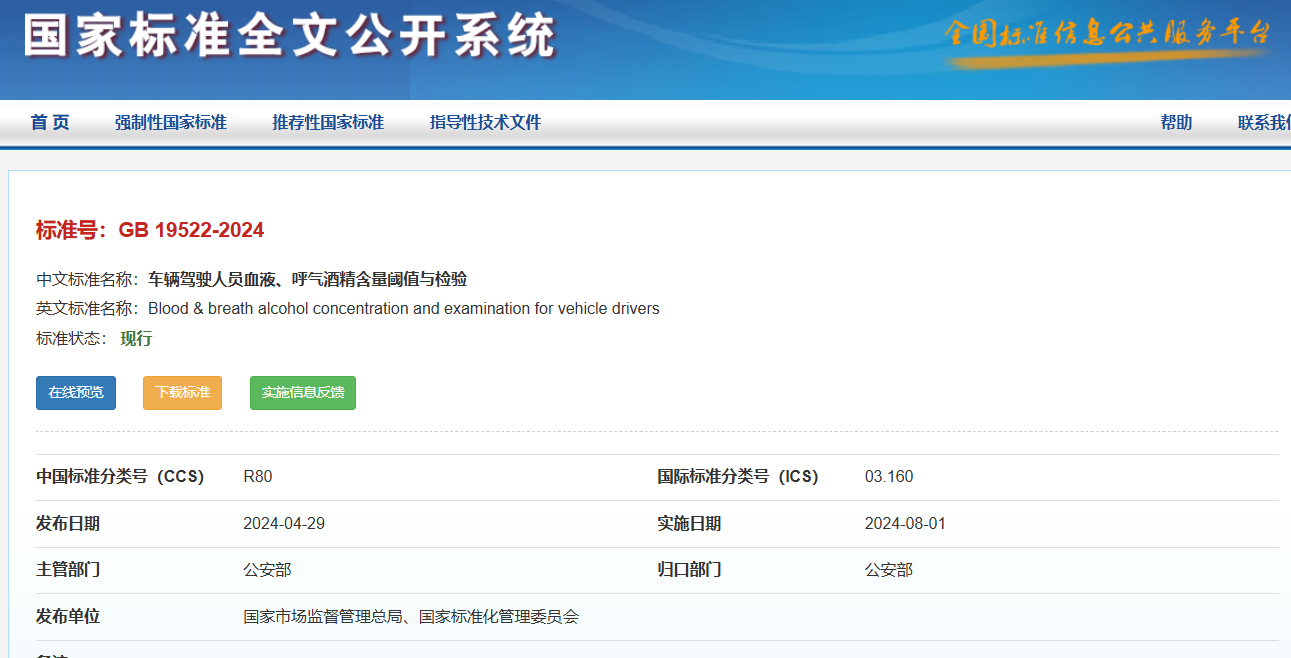
Task: Select 指导性技术文件 in the navigation bar
Action: (485, 122)
